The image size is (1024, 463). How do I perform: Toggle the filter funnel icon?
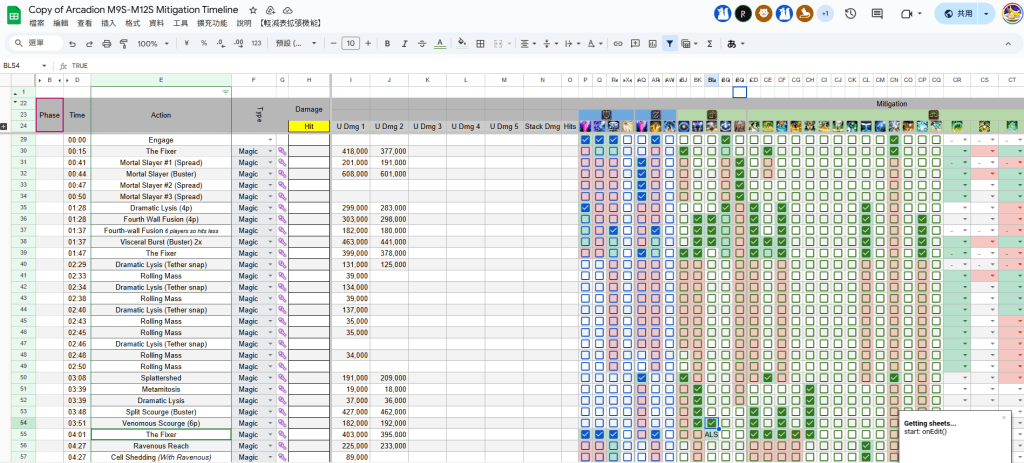coord(671,44)
